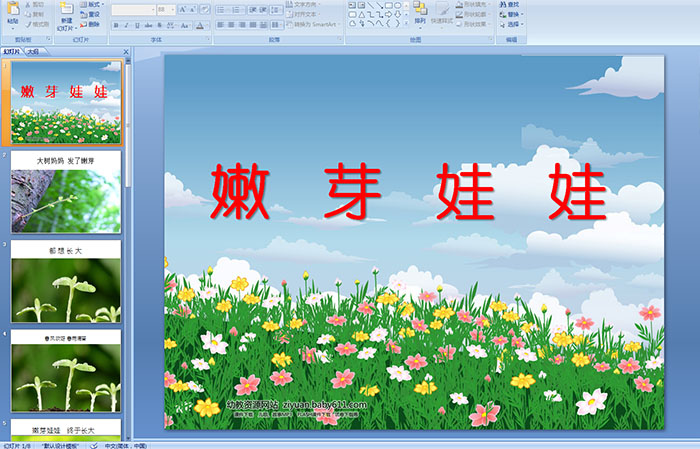Close the slides thumbnail pane
This screenshot has height=449, width=700.
tap(126, 52)
